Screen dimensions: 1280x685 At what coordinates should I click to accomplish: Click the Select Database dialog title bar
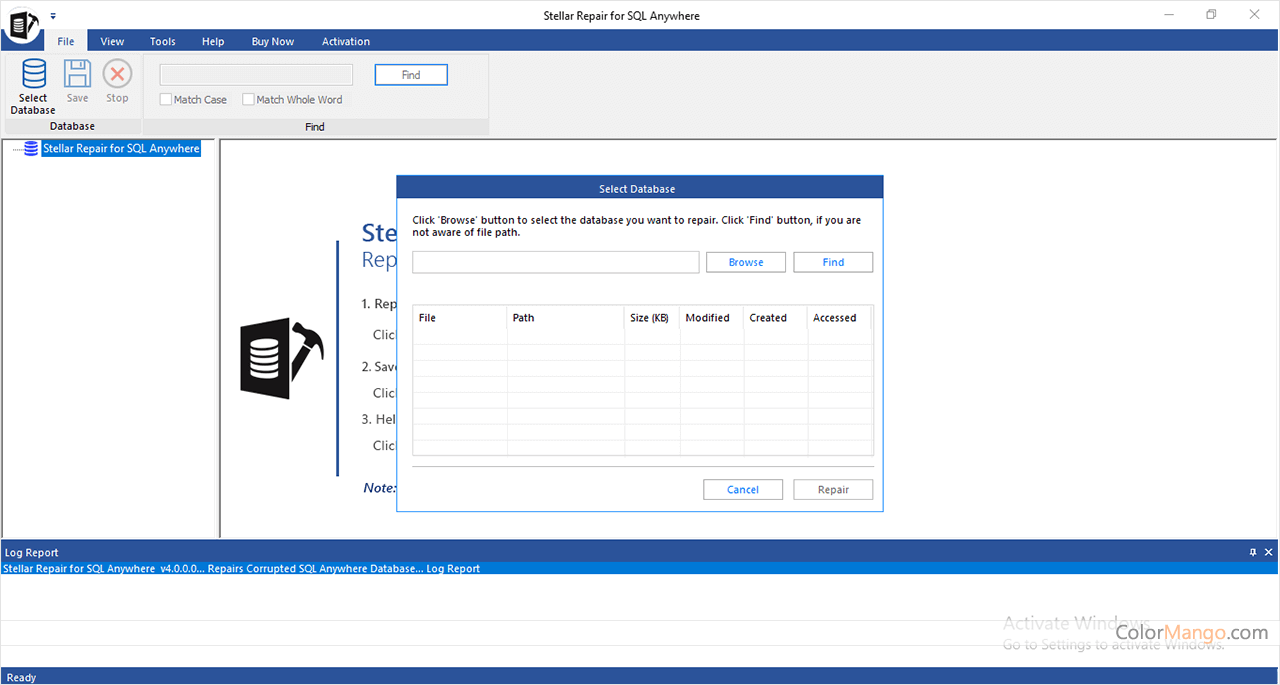click(640, 188)
